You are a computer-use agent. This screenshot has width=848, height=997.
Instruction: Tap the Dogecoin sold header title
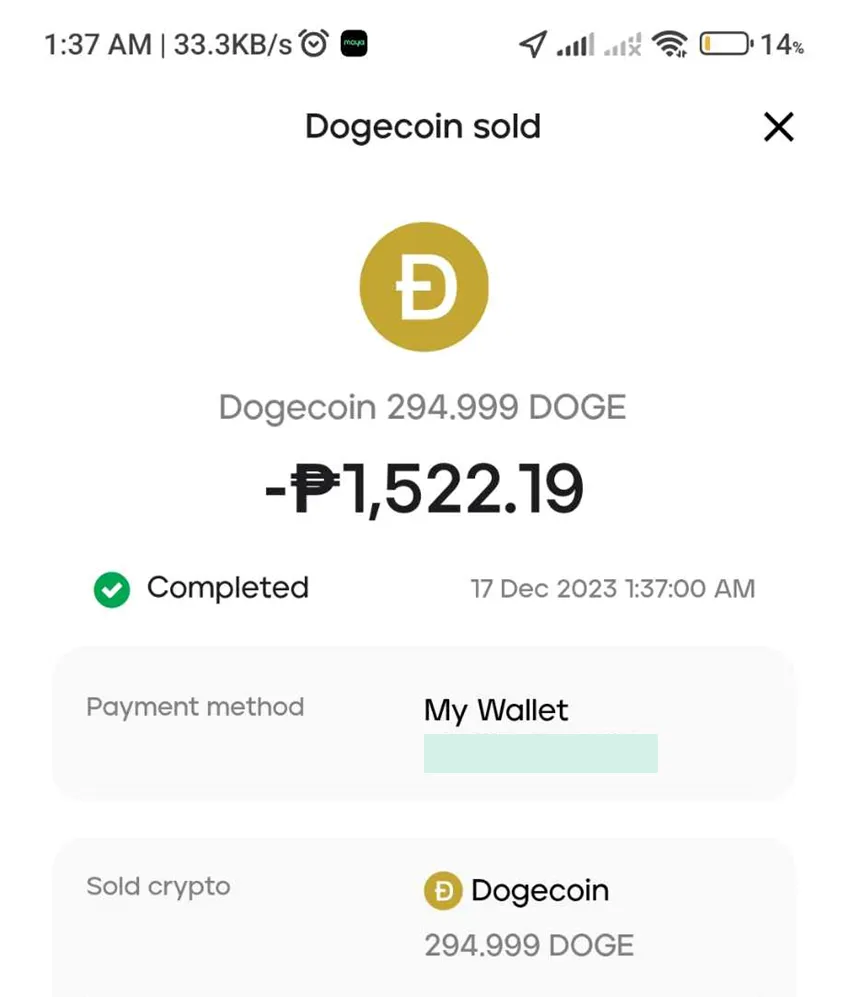(x=423, y=127)
